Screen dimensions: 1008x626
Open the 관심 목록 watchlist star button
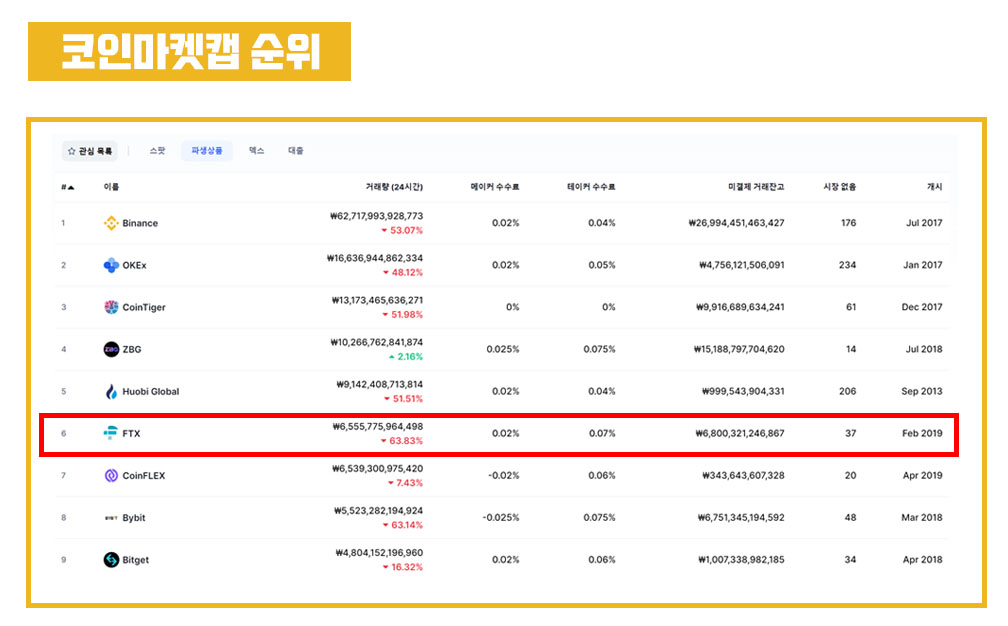click(x=90, y=151)
